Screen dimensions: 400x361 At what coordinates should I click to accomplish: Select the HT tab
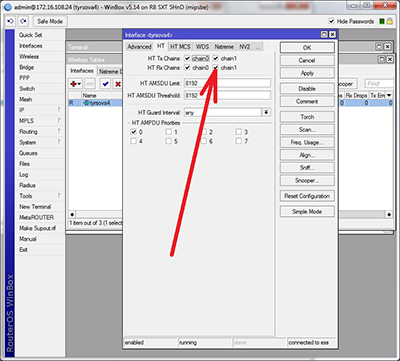pyautogui.click(x=161, y=46)
